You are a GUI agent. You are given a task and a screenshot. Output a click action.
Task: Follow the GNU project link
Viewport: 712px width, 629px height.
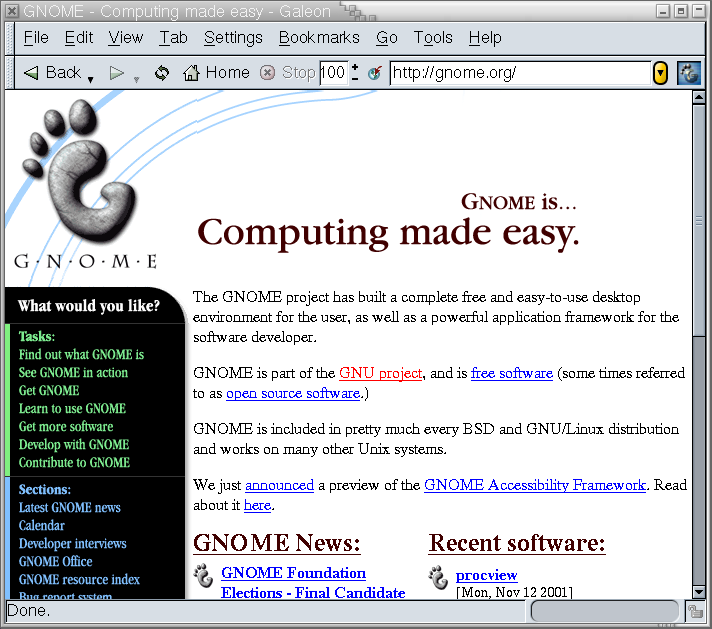381,373
